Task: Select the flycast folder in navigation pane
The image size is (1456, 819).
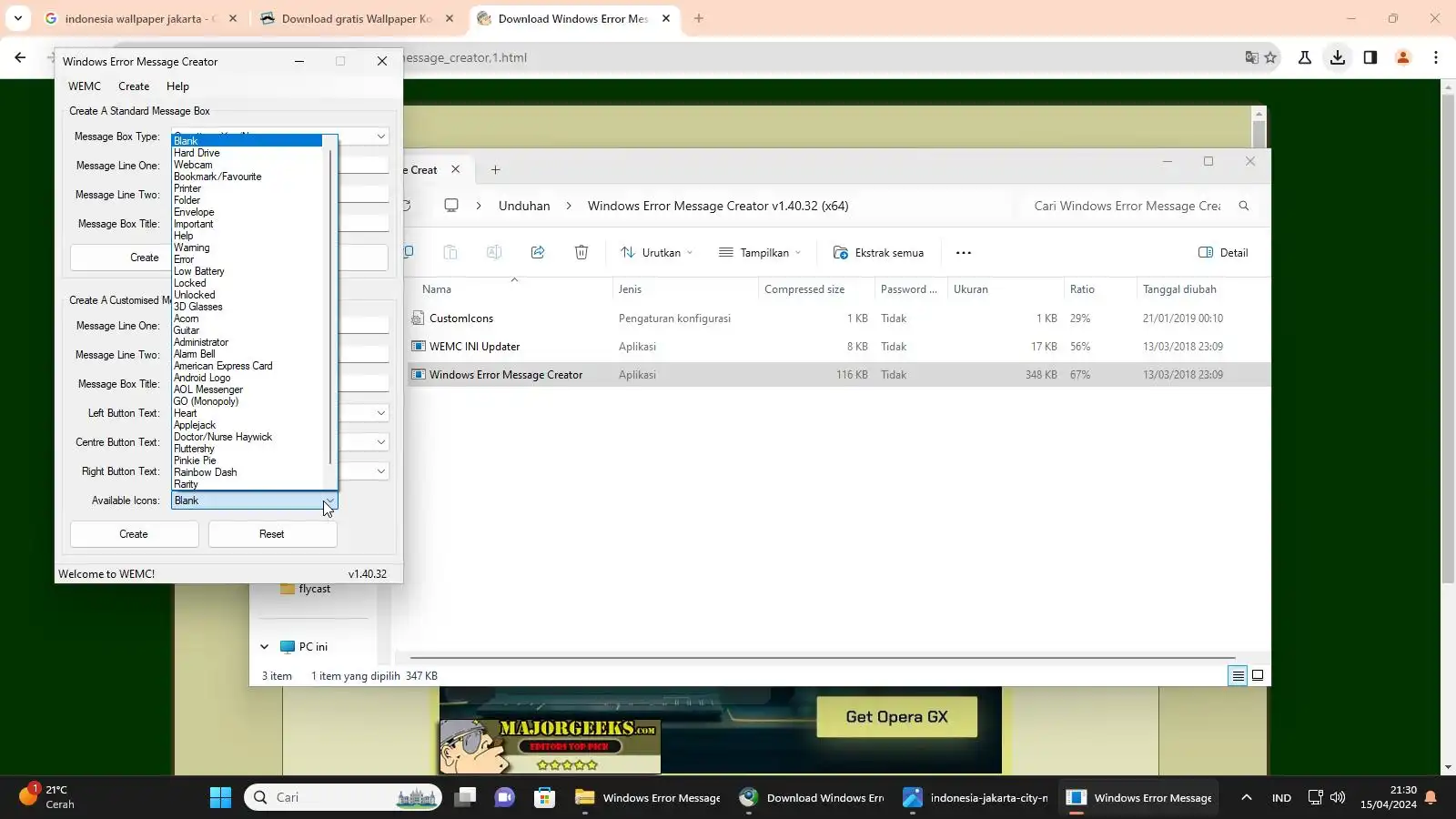Action: tap(314, 589)
